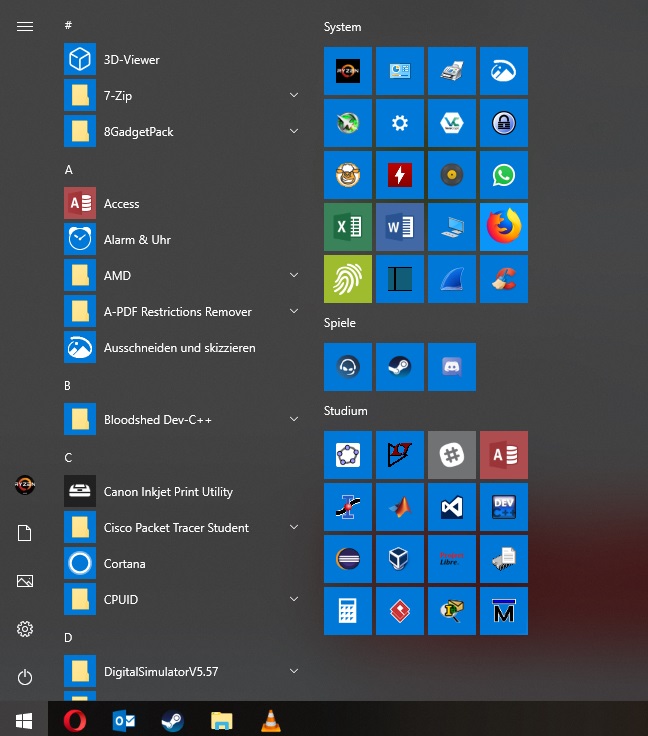
Task: Open File Explorer from the taskbar
Action: [x=221, y=721]
